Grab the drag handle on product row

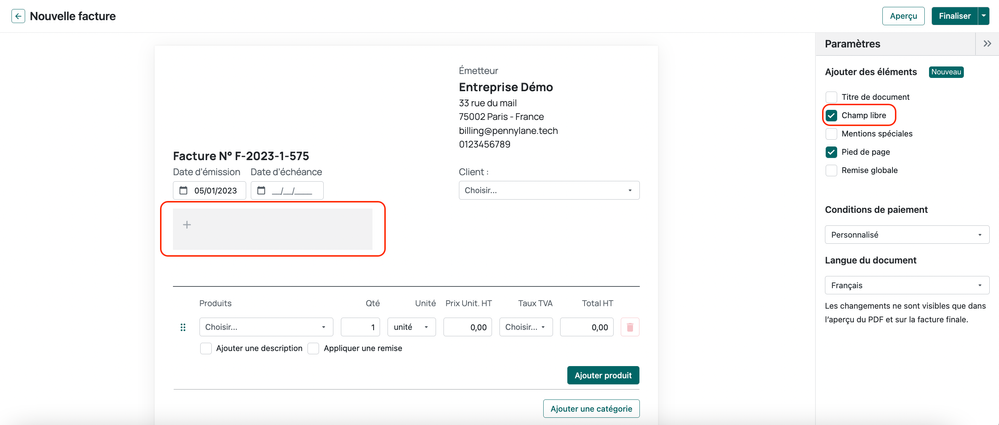point(183,327)
